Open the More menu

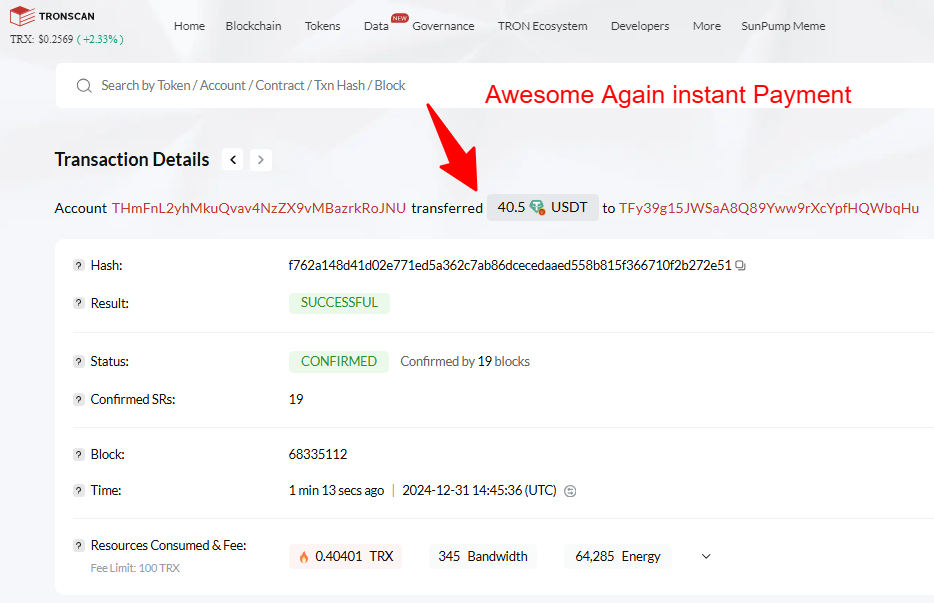click(706, 26)
